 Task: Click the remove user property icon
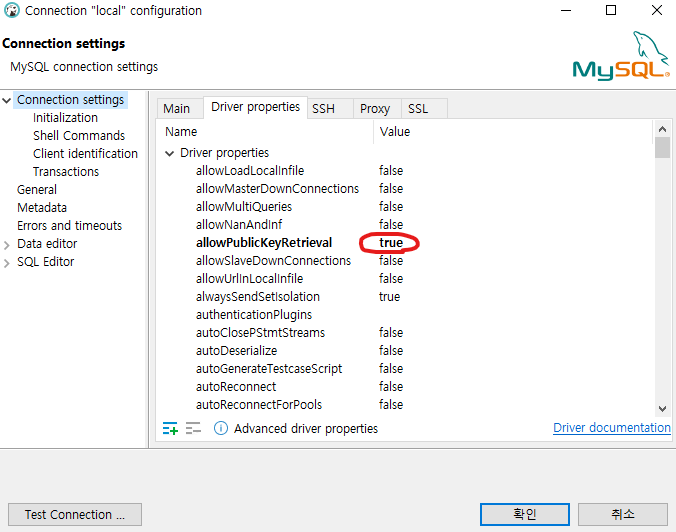pos(193,429)
